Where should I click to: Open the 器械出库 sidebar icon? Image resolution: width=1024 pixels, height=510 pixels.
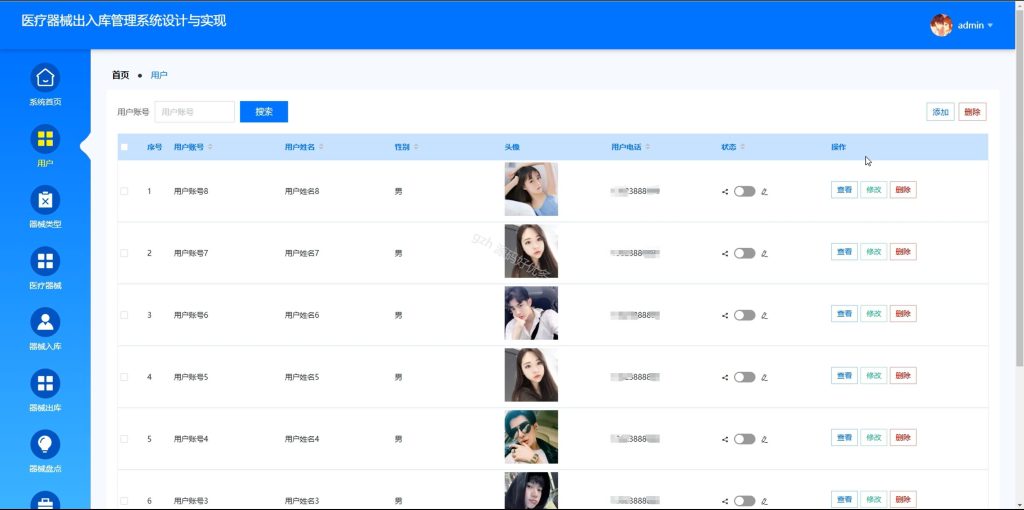pyautogui.click(x=45, y=383)
